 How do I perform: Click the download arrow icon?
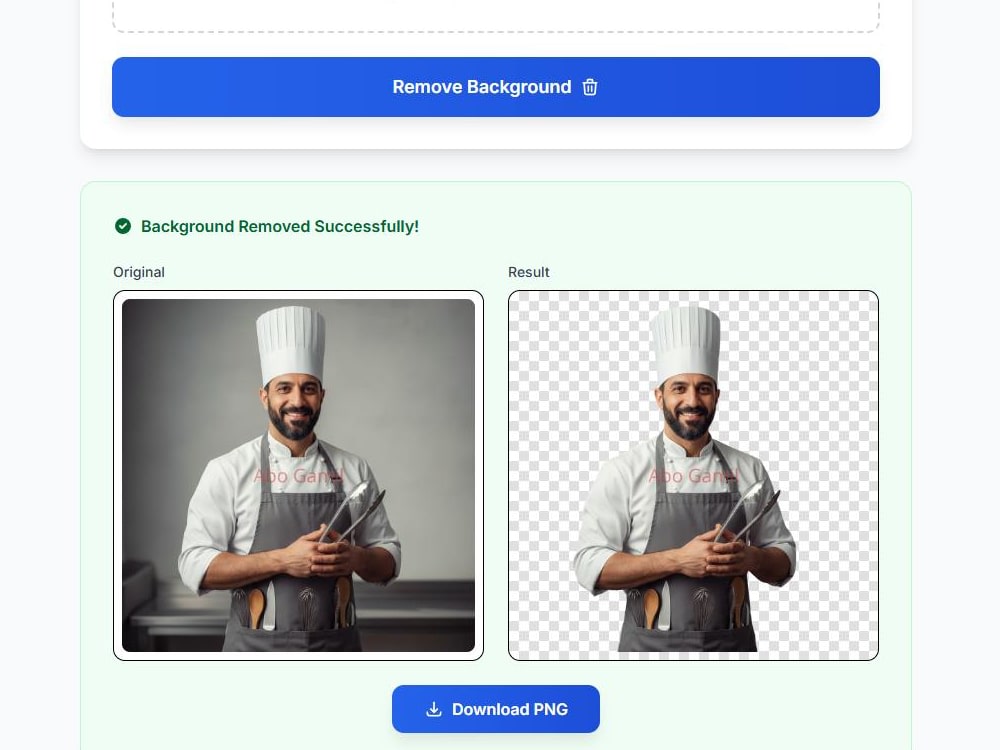[434, 709]
